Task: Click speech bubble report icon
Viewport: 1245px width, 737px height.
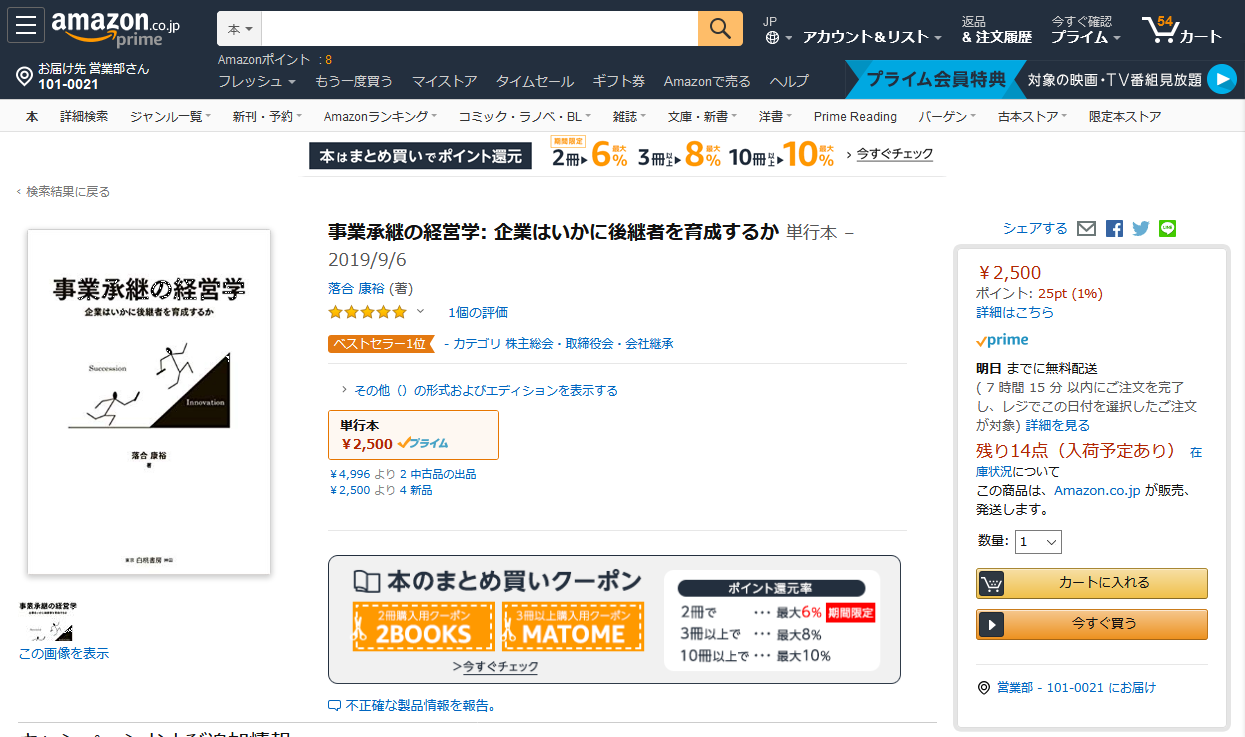Action: tap(335, 706)
